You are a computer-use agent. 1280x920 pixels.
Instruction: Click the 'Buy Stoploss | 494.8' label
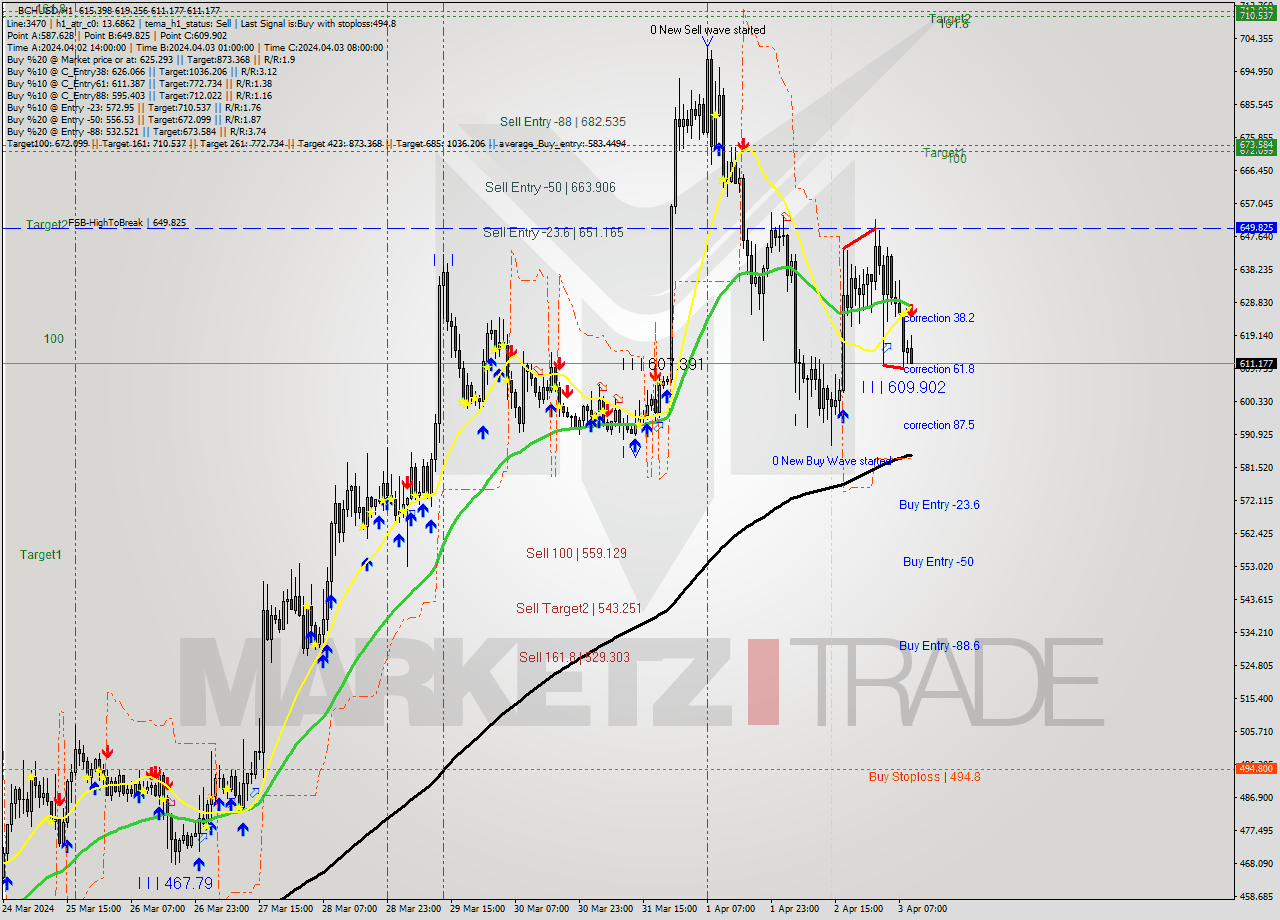tap(924, 777)
